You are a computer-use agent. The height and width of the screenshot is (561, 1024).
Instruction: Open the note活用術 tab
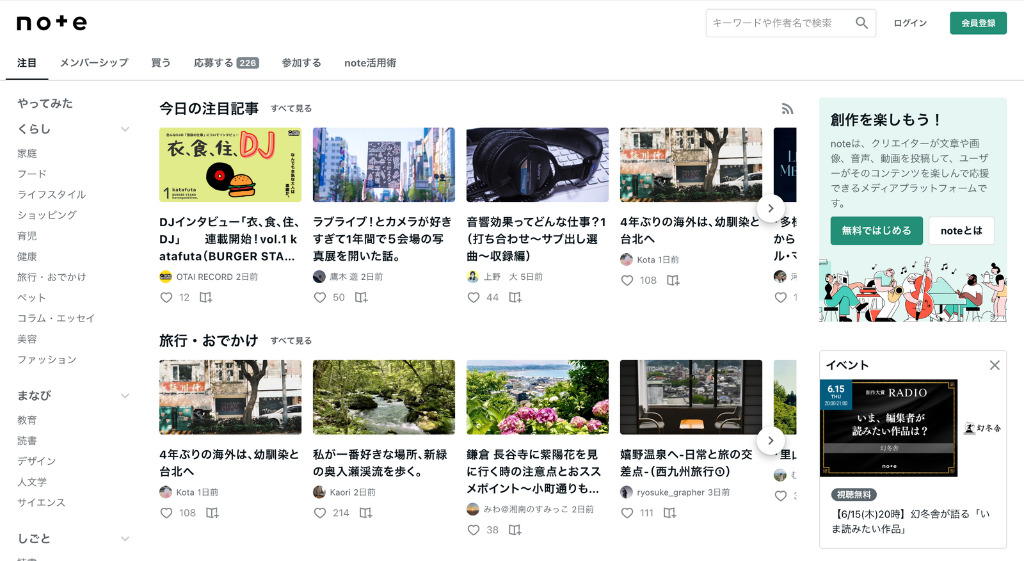point(370,63)
